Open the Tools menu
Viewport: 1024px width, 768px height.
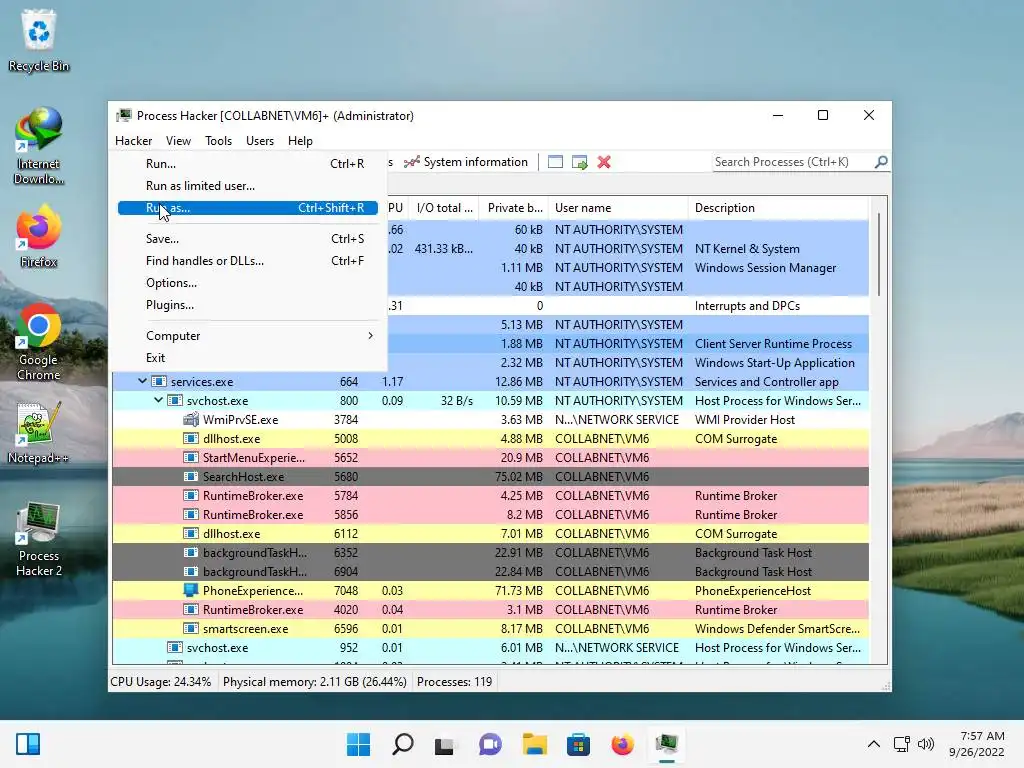tap(218, 140)
